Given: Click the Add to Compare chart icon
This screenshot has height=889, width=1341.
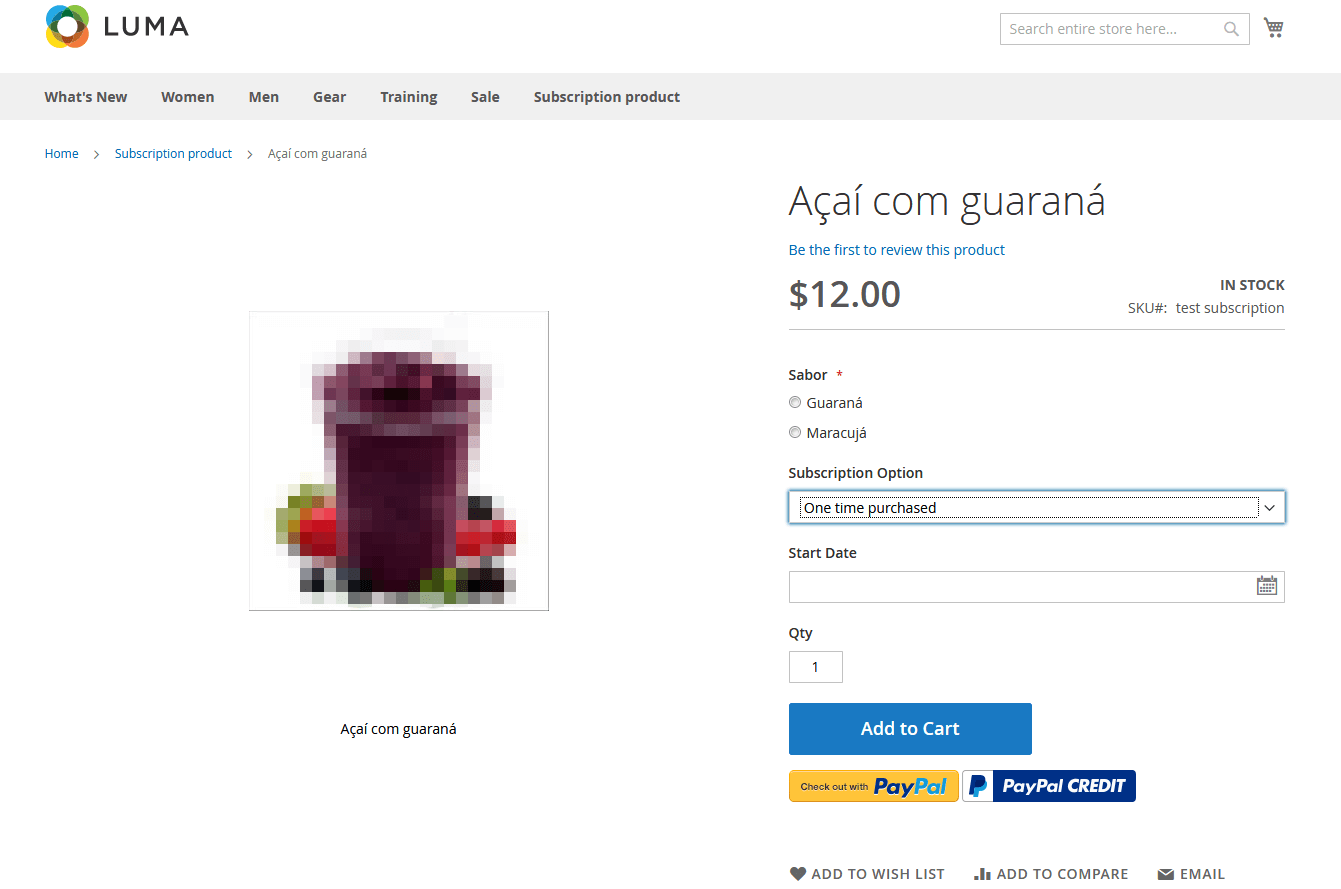Looking at the screenshot, I should pos(982,874).
